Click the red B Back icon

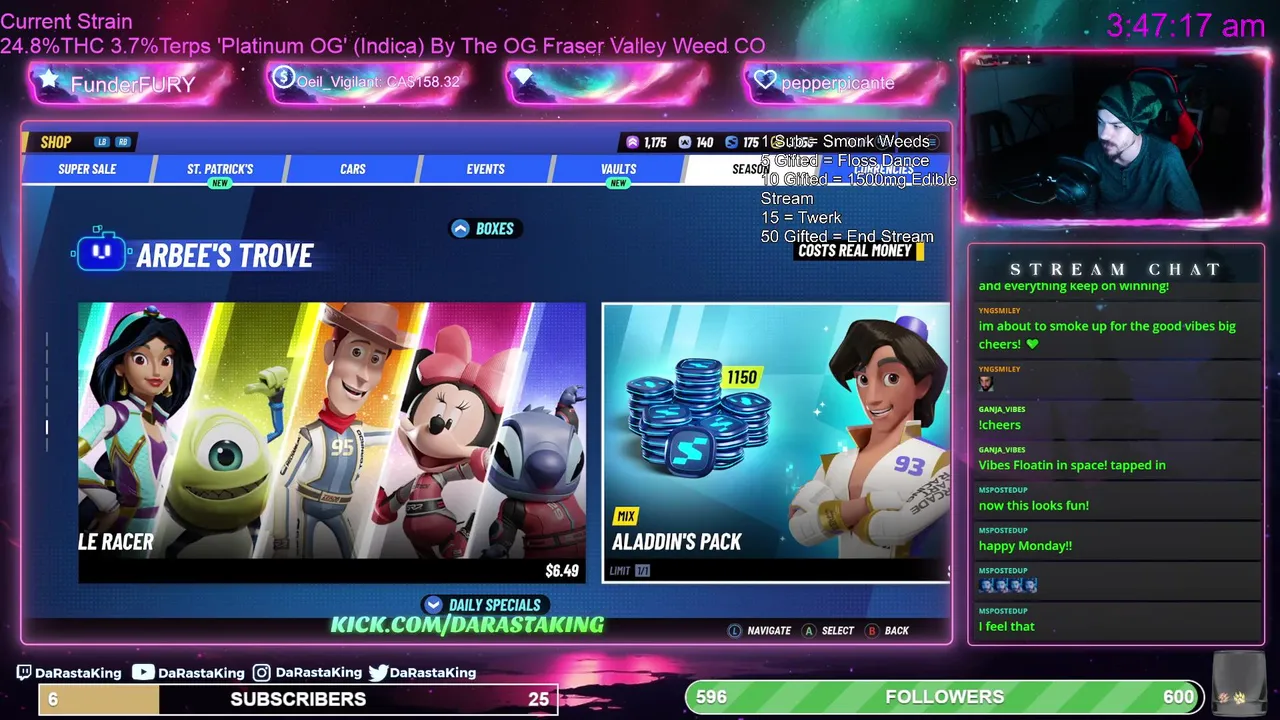pyautogui.click(x=872, y=631)
